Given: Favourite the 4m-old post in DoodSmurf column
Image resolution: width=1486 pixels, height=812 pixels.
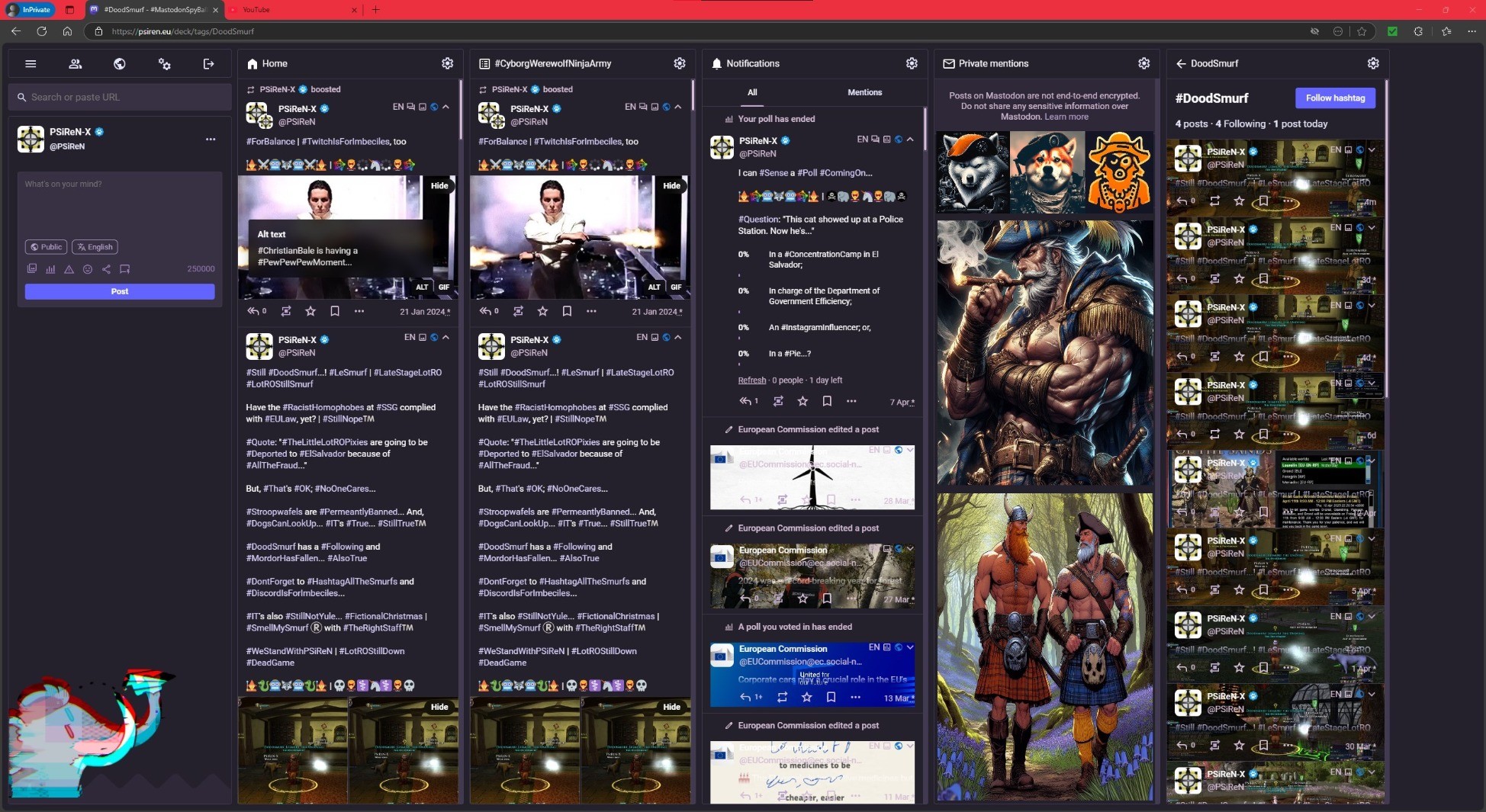Looking at the screenshot, I should tap(1239, 201).
